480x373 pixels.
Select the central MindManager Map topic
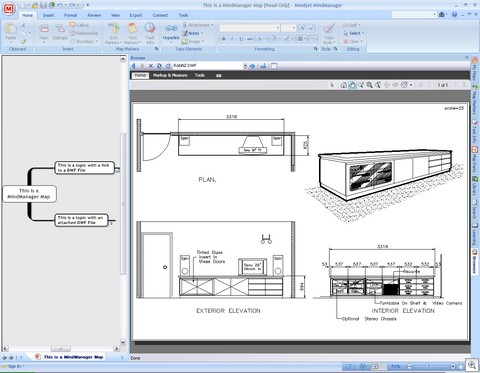point(29,194)
